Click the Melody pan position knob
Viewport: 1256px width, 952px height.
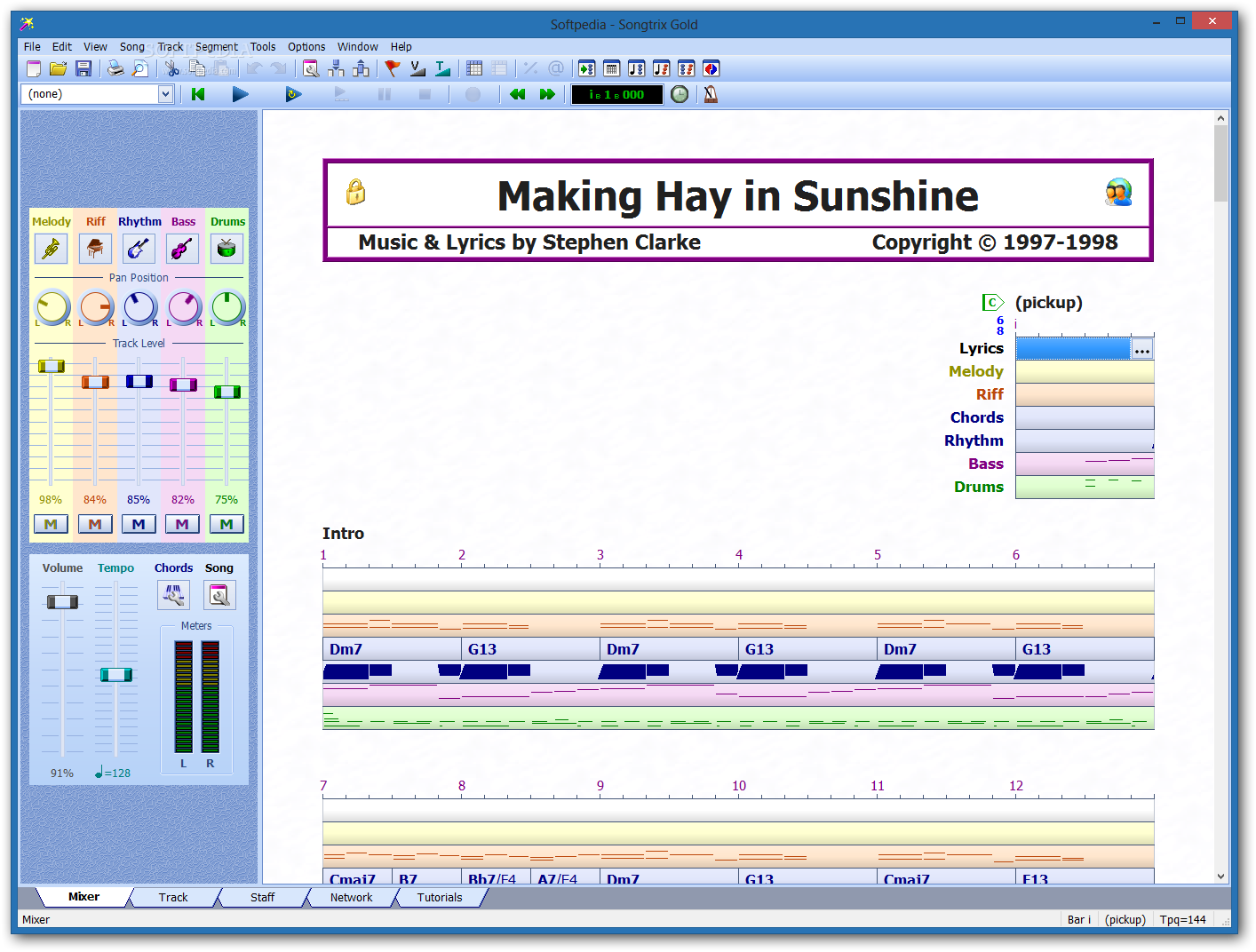tap(52, 308)
